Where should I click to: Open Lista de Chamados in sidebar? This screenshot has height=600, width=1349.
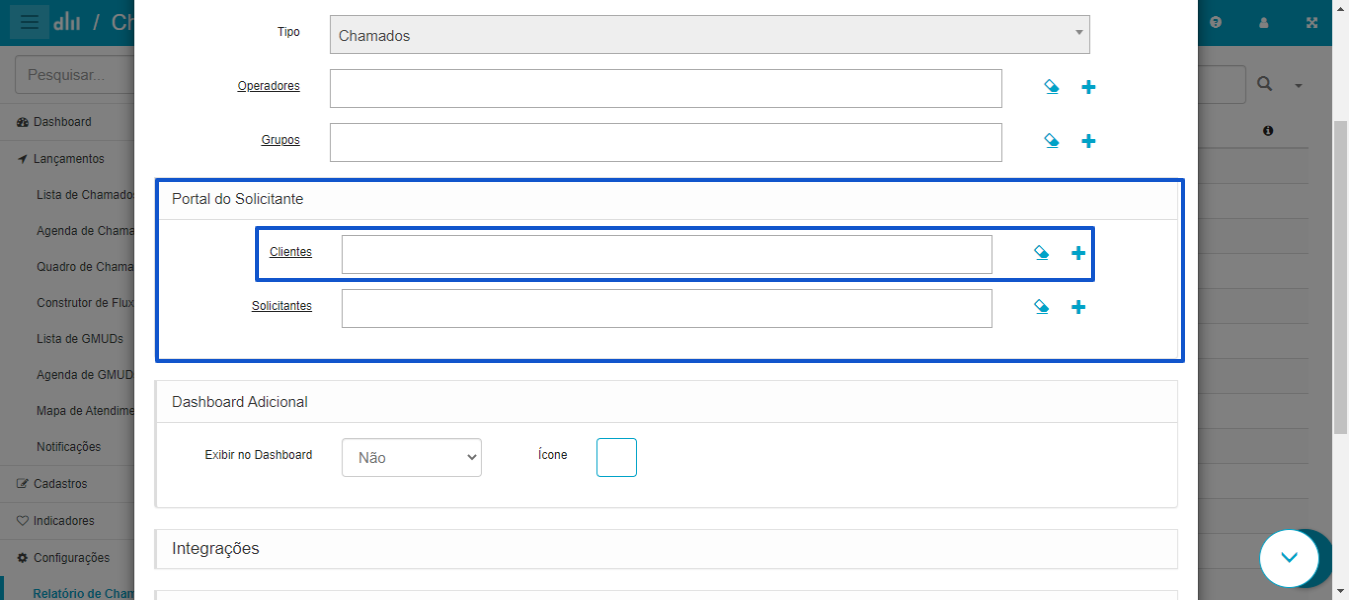click(84, 195)
